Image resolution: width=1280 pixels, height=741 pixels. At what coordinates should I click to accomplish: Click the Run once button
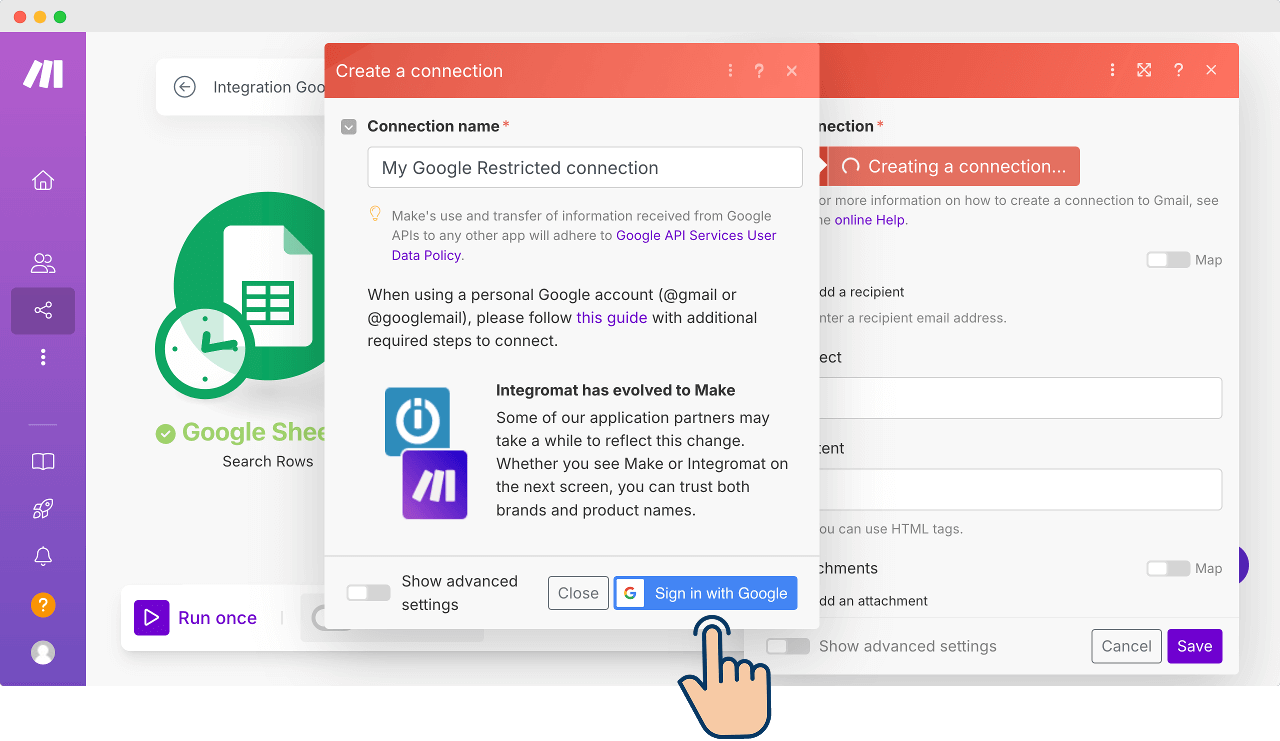(196, 618)
